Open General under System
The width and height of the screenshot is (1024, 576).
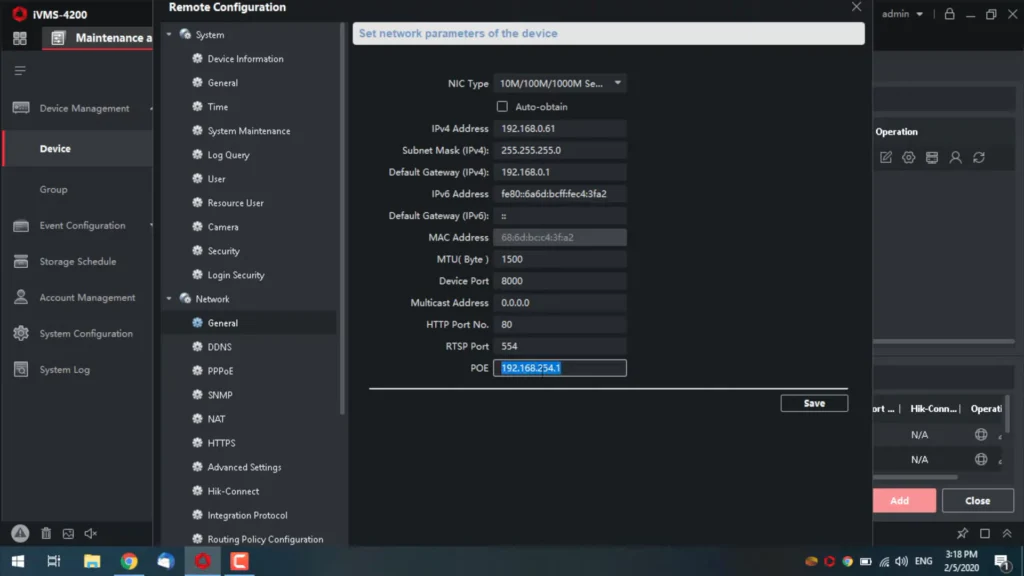click(223, 83)
